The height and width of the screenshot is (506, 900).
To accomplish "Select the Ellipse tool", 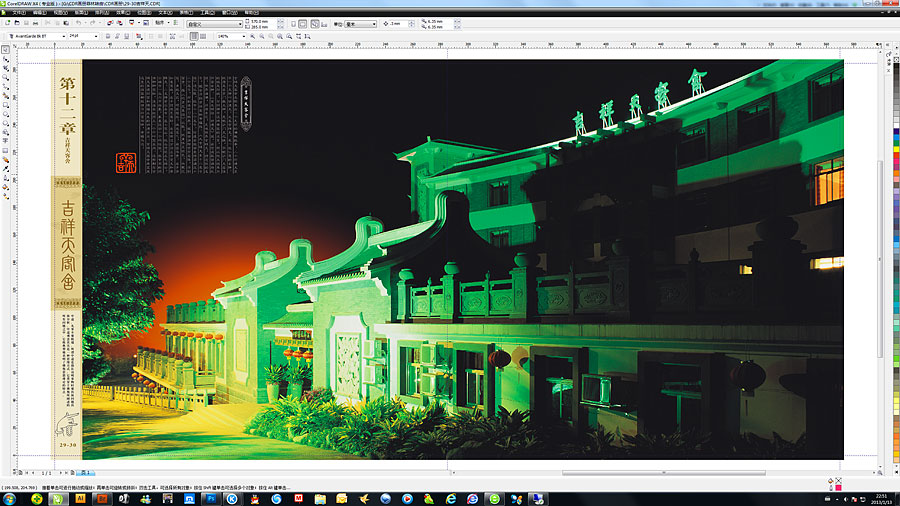I will (x=6, y=114).
